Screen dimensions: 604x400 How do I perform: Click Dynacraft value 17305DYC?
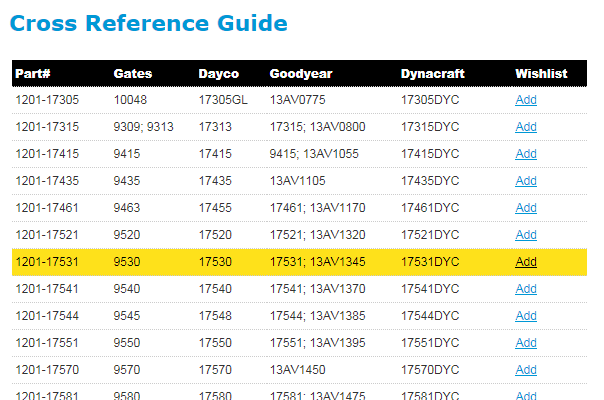(430, 100)
